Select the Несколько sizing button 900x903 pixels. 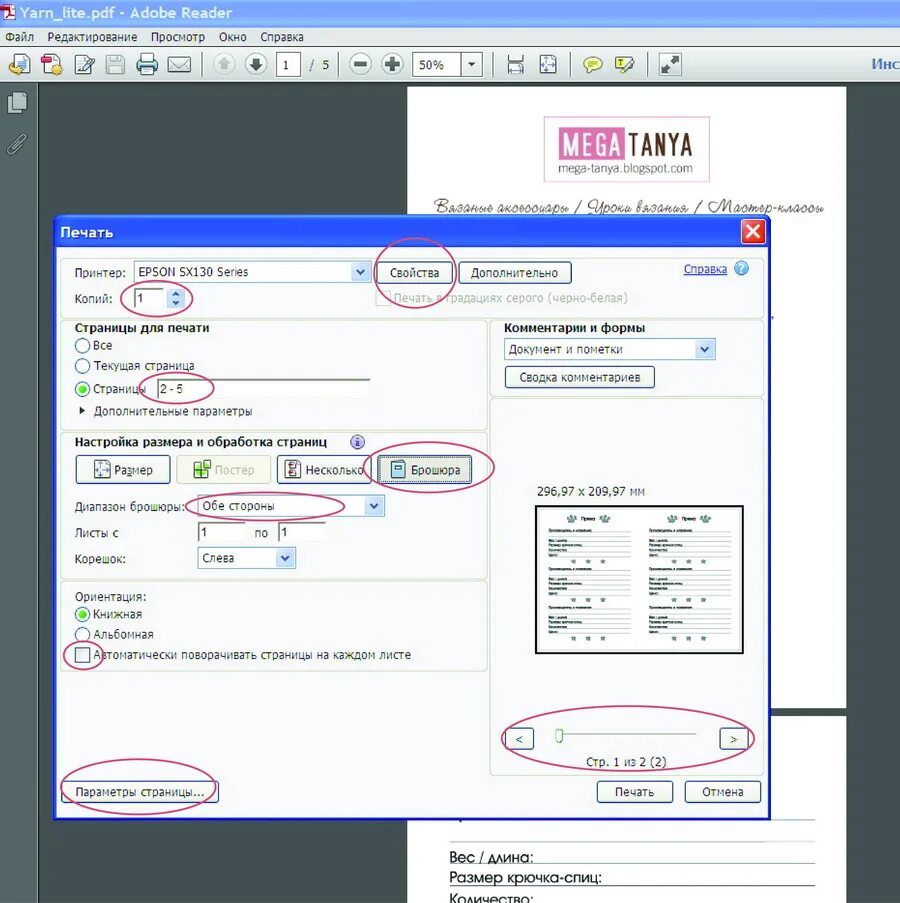click(x=324, y=470)
